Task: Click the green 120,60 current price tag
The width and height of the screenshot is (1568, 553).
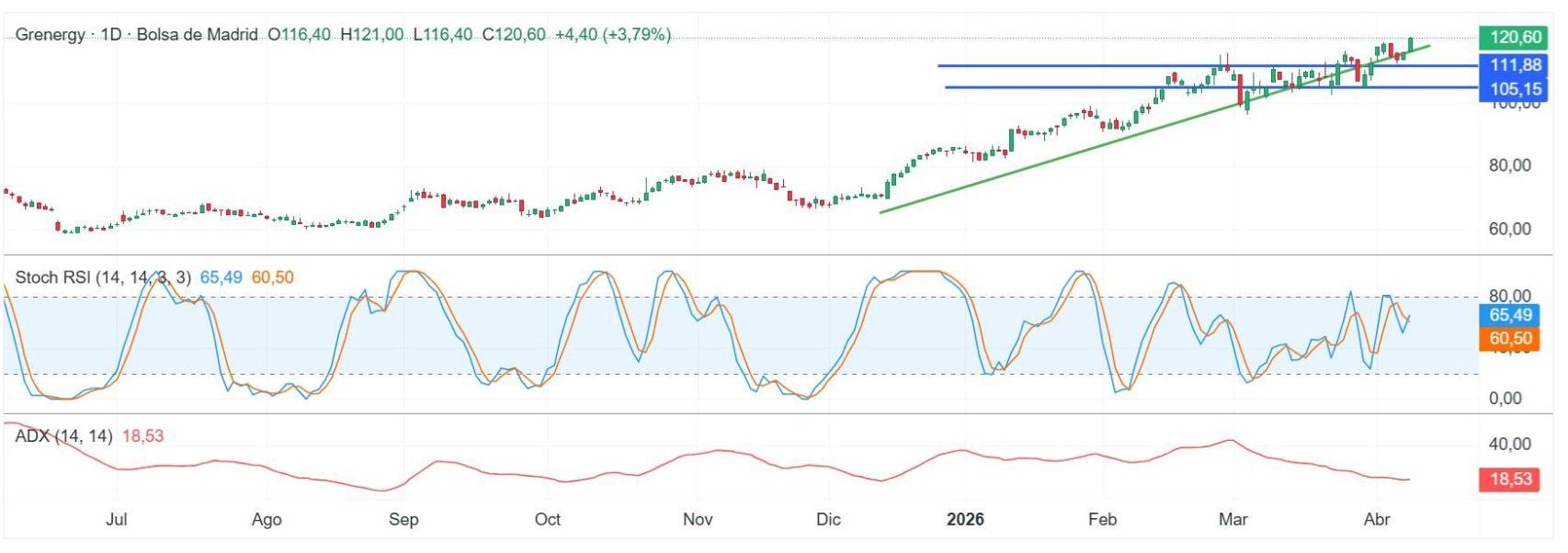Action: click(1515, 38)
